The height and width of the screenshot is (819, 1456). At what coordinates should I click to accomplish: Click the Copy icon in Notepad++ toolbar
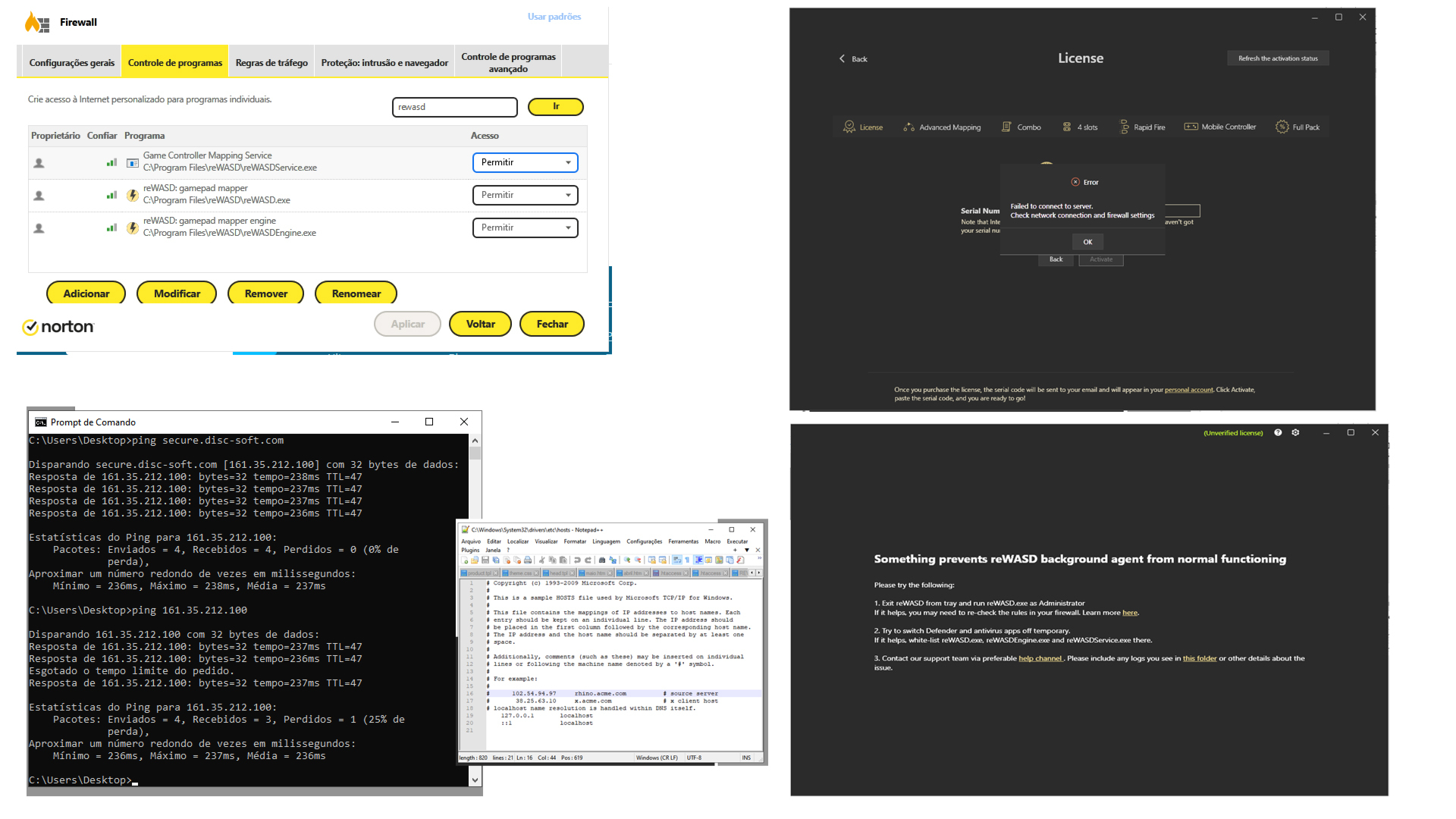(553, 560)
